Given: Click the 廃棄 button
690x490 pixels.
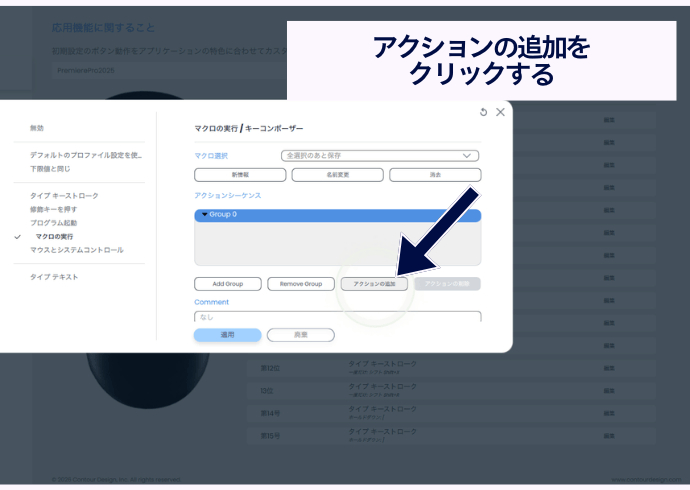Looking at the screenshot, I should click(x=301, y=335).
